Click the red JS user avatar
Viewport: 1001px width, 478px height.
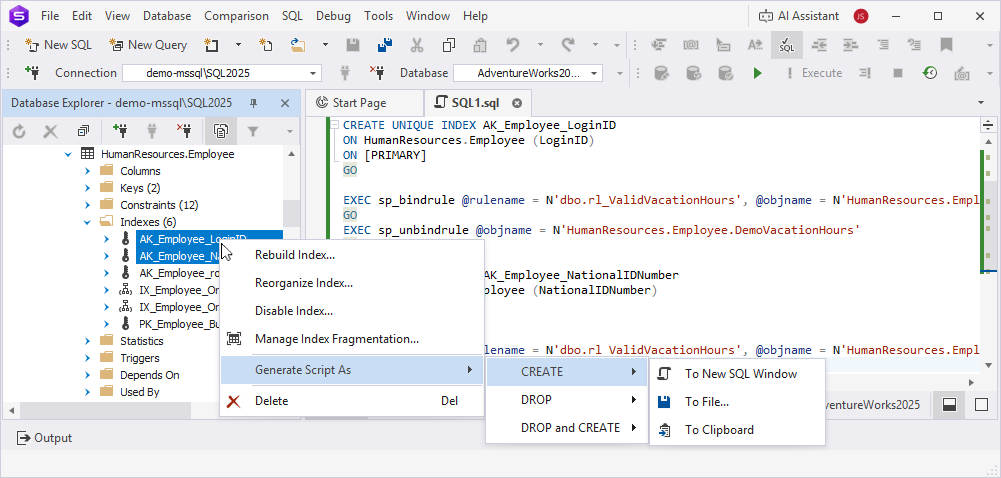click(x=861, y=16)
